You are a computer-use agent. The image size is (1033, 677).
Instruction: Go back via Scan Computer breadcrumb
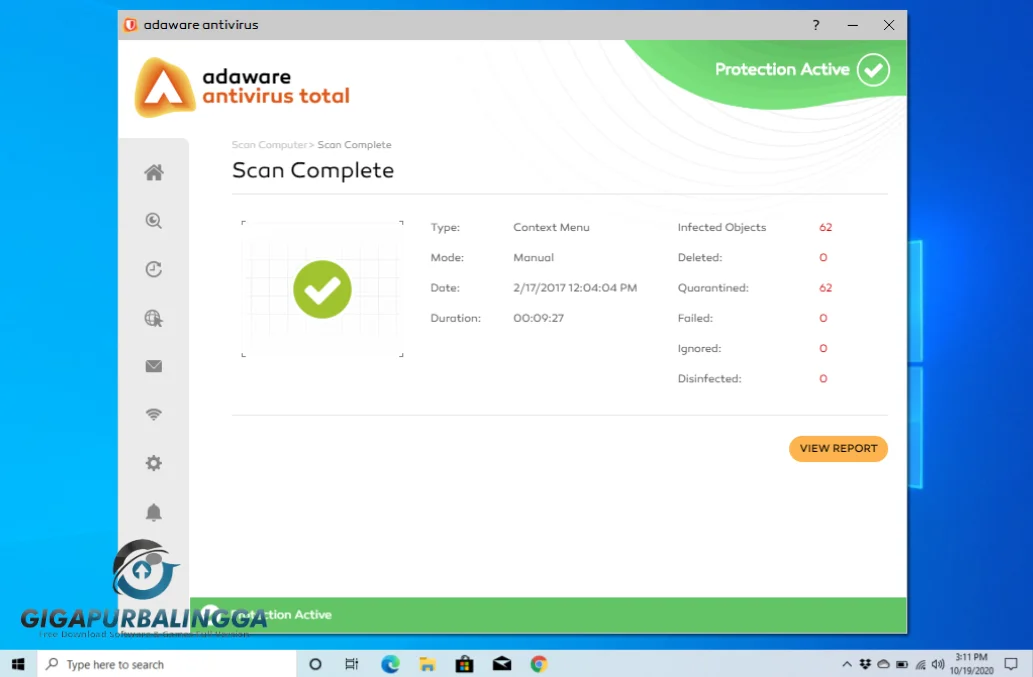coord(269,145)
